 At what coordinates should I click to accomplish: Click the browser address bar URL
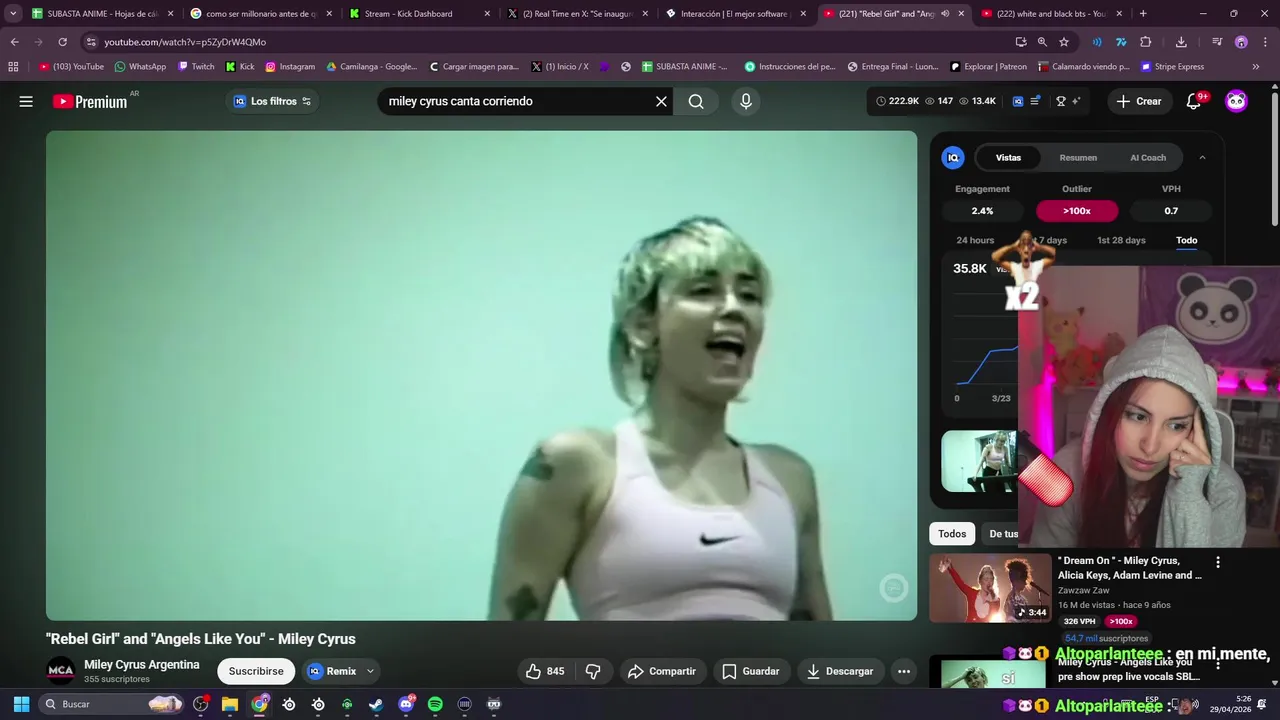click(x=185, y=42)
